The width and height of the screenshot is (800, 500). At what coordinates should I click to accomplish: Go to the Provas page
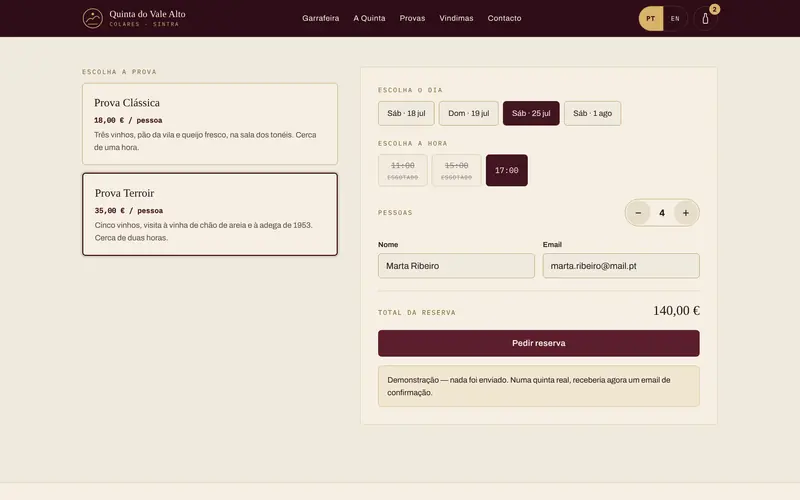point(412,18)
